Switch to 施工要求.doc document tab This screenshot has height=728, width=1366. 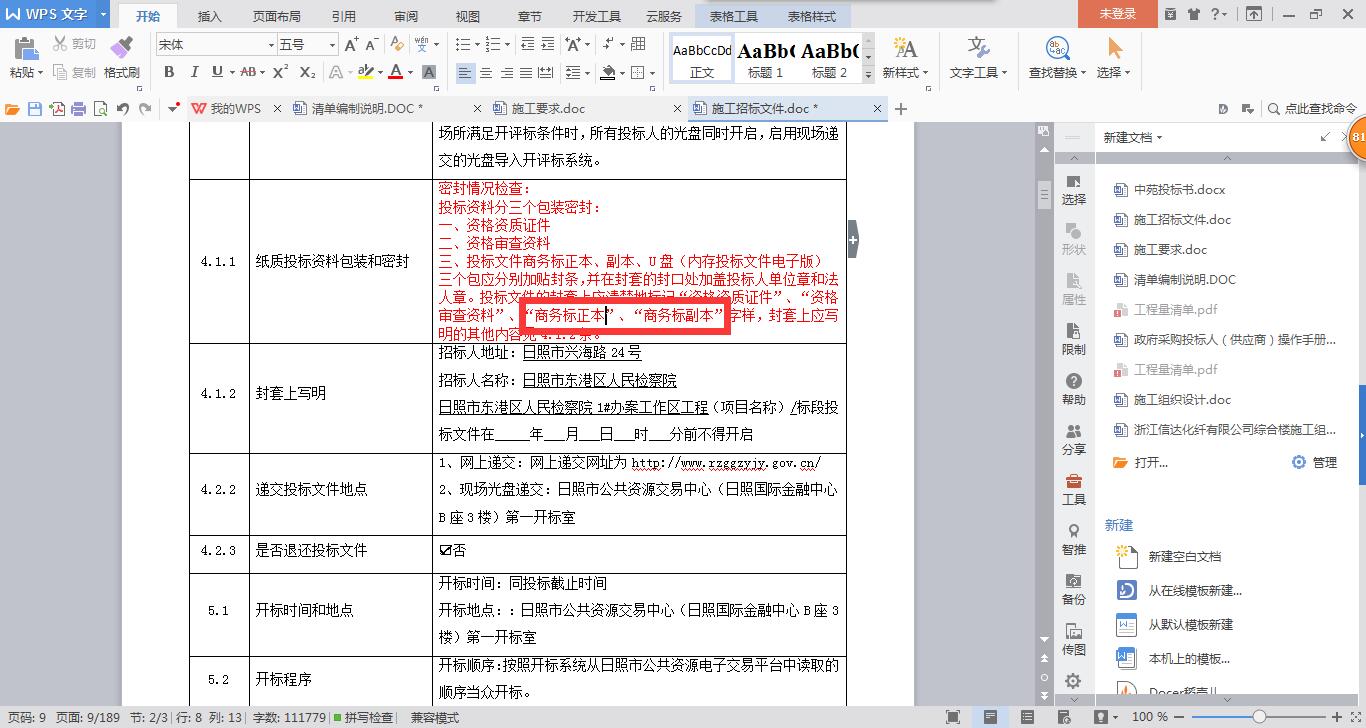pyautogui.click(x=548, y=109)
